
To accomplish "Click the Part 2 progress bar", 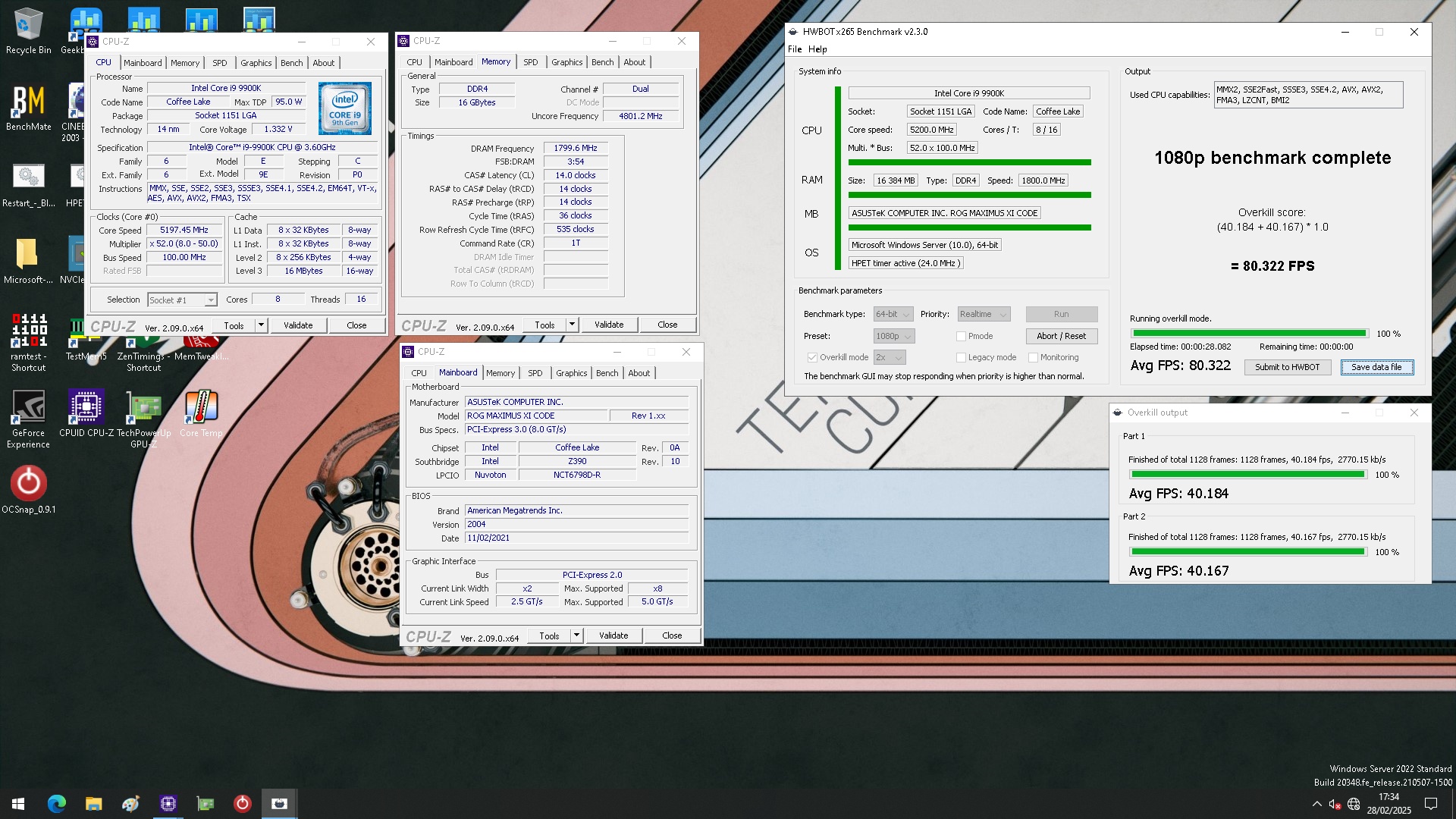I will tap(1247, 551).
